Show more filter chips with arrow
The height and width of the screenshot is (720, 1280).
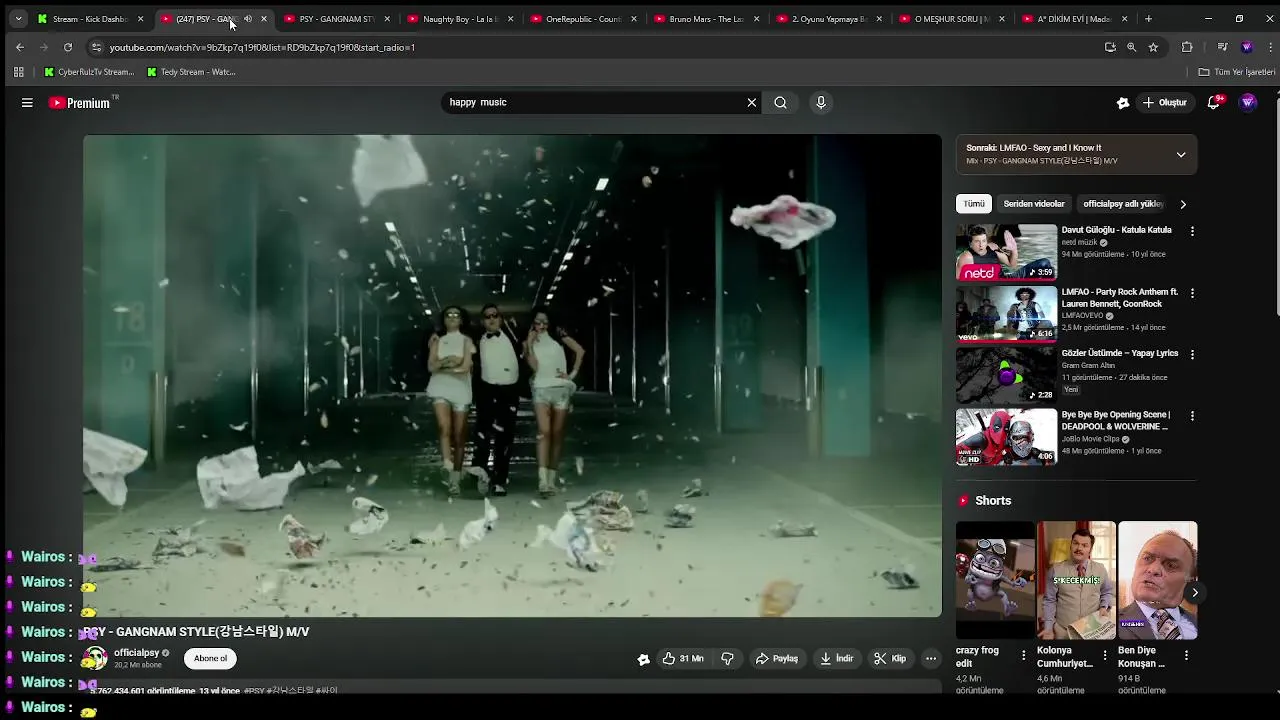[1183, 204]
